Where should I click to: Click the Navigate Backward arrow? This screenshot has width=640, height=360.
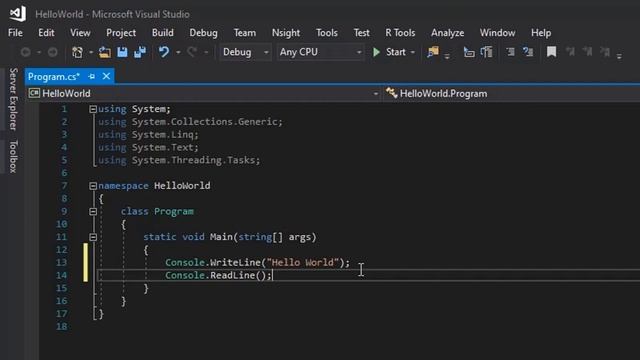pos(26,52)
